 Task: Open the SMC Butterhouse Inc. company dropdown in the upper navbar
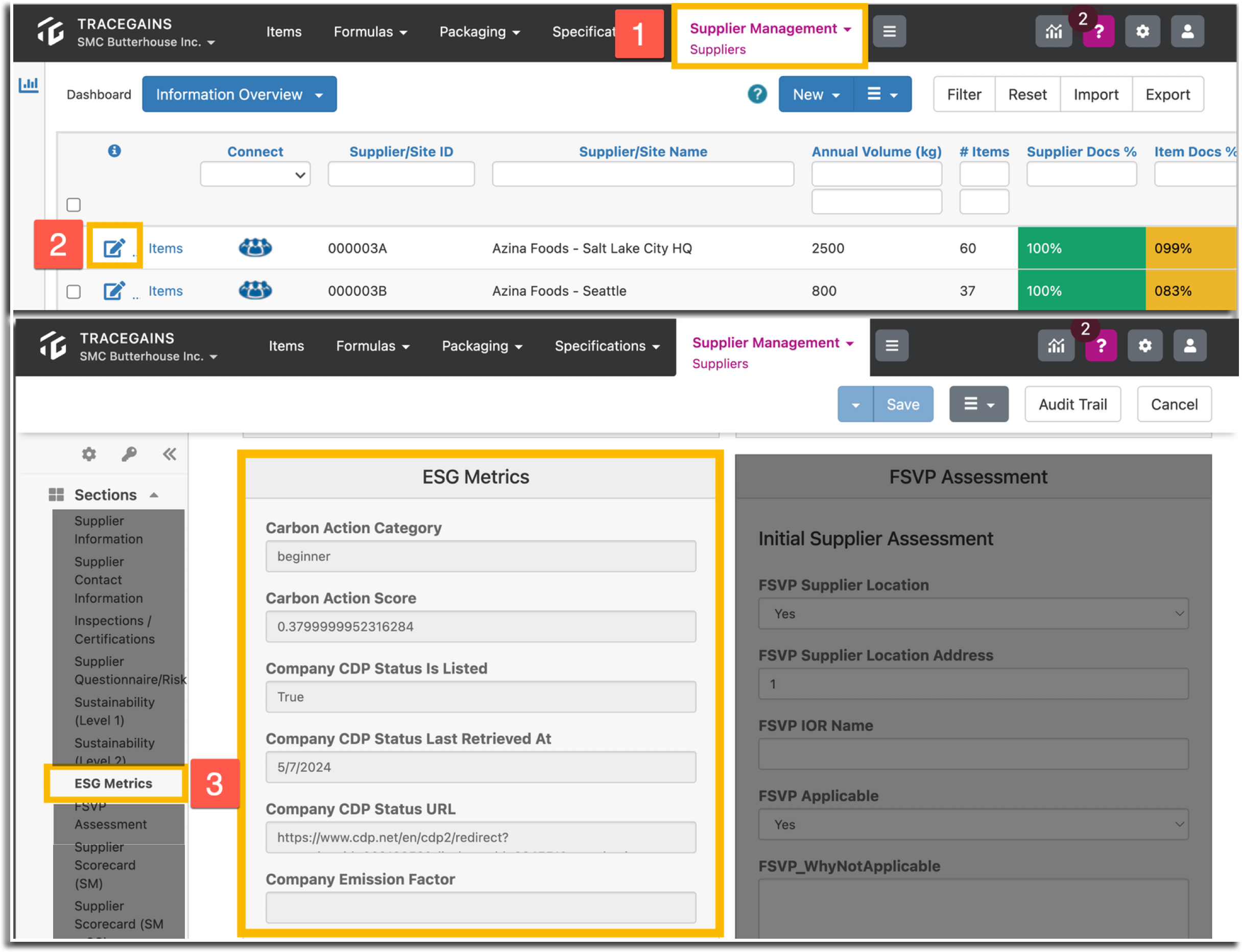146,42
